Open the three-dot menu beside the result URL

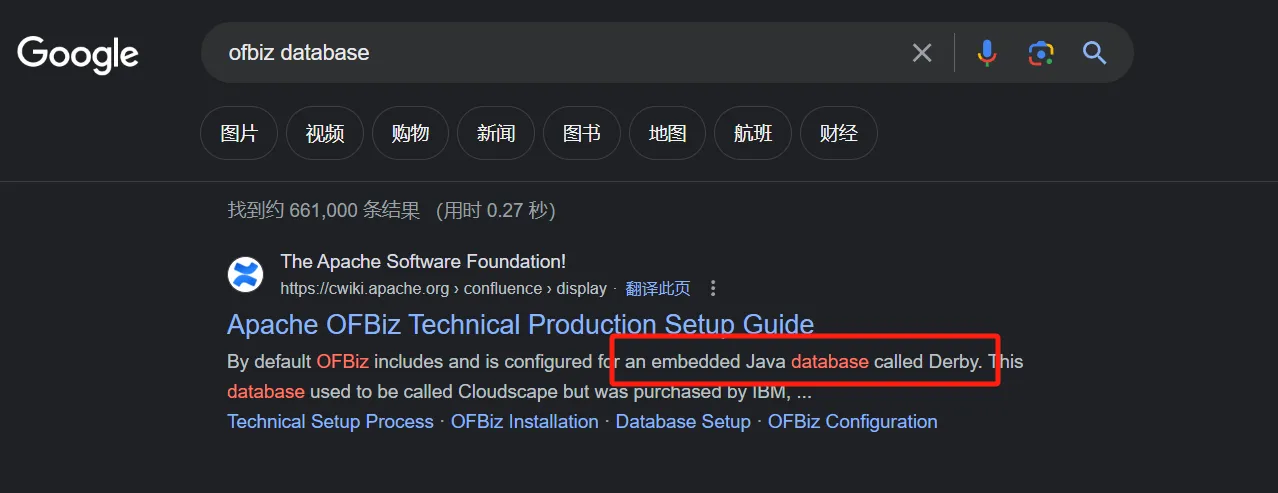713,288
